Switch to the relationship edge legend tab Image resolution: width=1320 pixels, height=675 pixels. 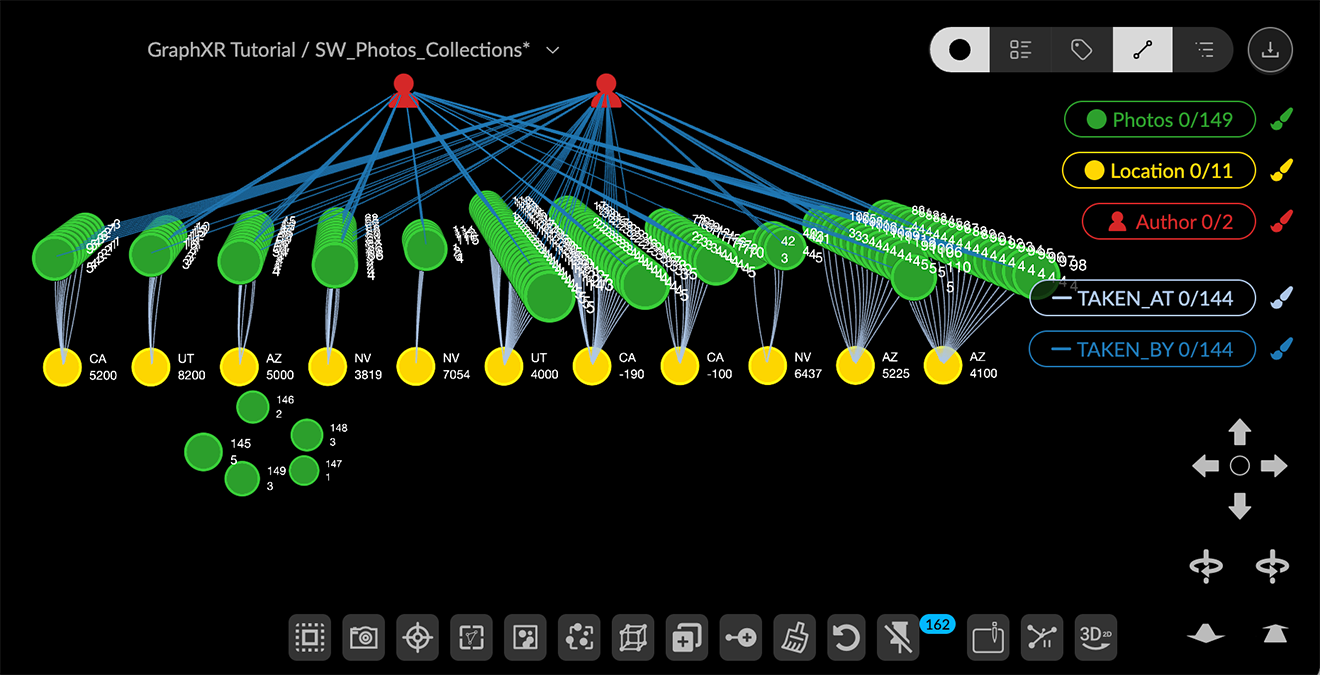pyautogui.click(x=1142, y=50)
